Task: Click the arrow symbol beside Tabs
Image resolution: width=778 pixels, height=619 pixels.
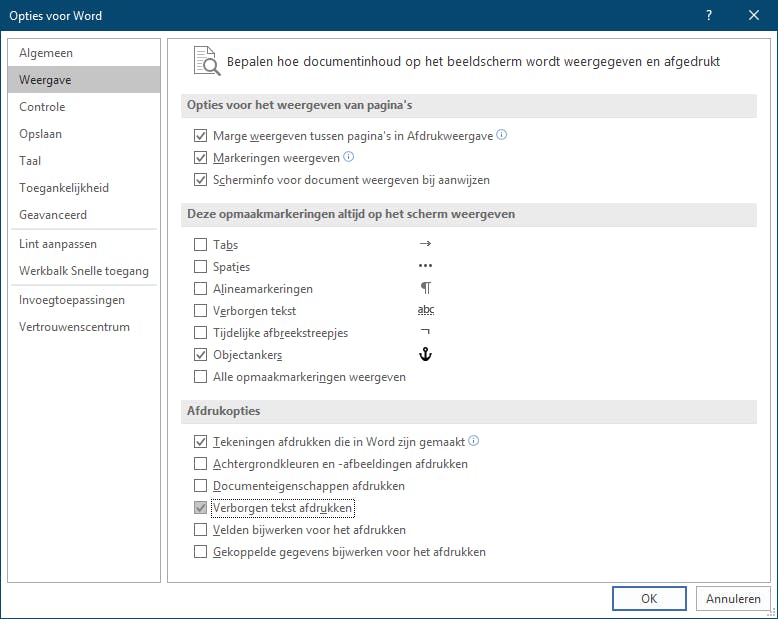Action: (x=425, y=244)
